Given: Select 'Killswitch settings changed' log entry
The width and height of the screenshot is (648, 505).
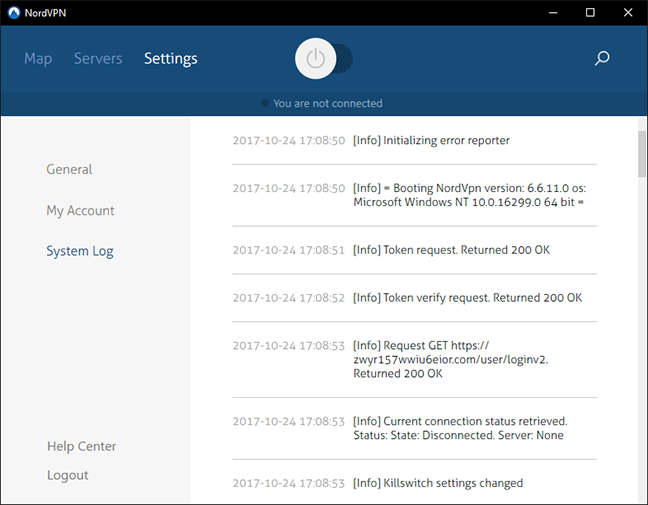Looking at the screenshot, I should pos(415,483).
